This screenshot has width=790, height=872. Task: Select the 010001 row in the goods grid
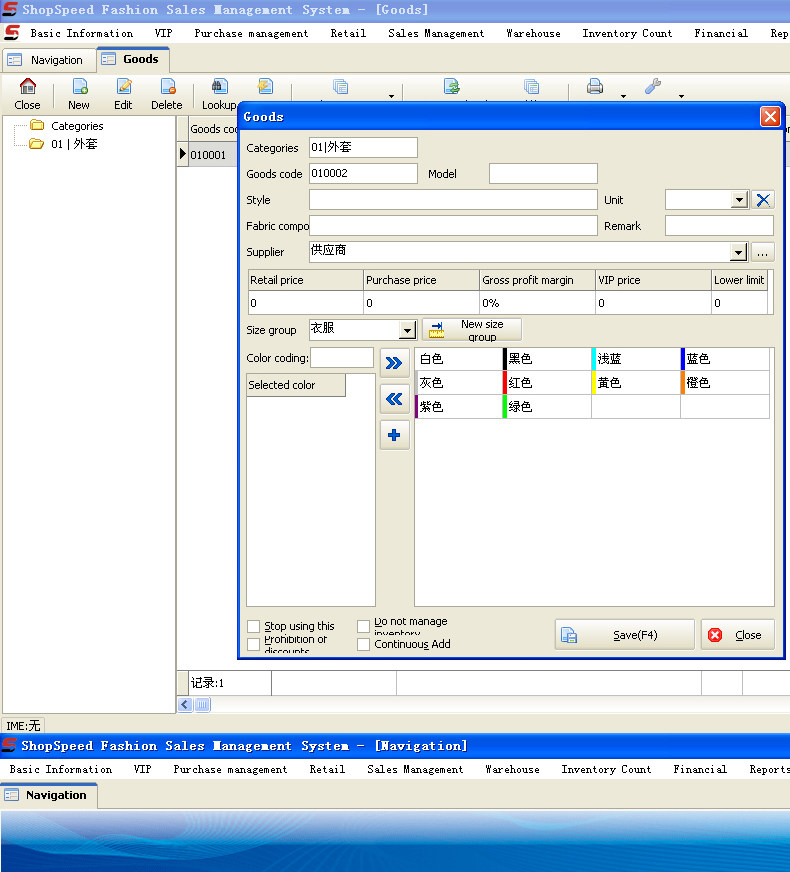208,155
